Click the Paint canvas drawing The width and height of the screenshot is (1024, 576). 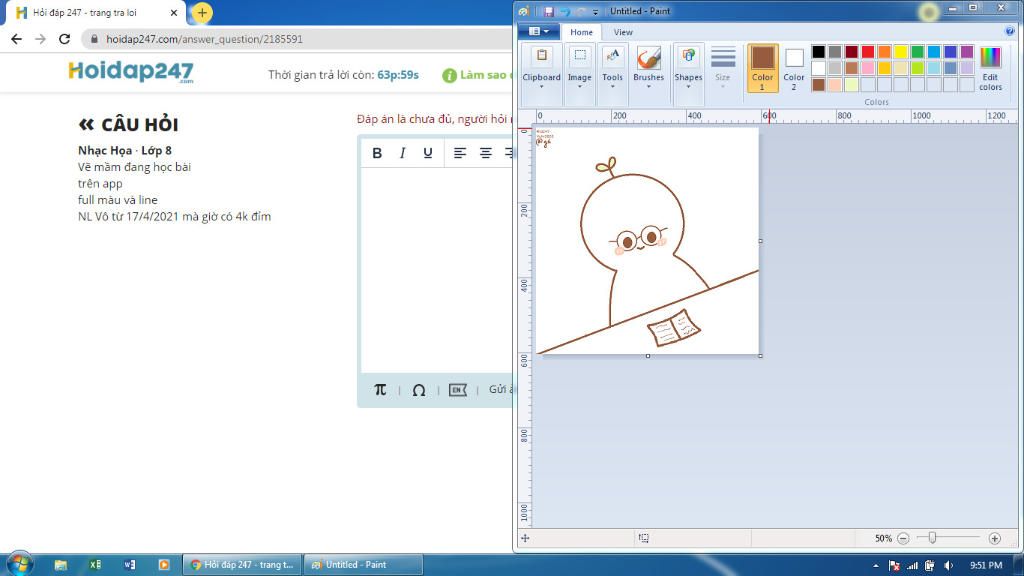[647, 242]
